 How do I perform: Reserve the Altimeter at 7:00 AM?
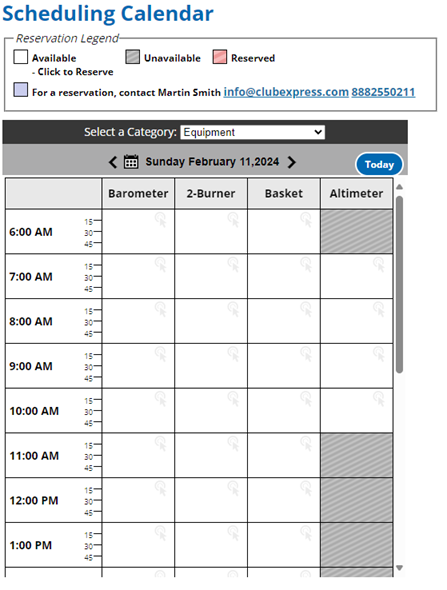(356, 276)
